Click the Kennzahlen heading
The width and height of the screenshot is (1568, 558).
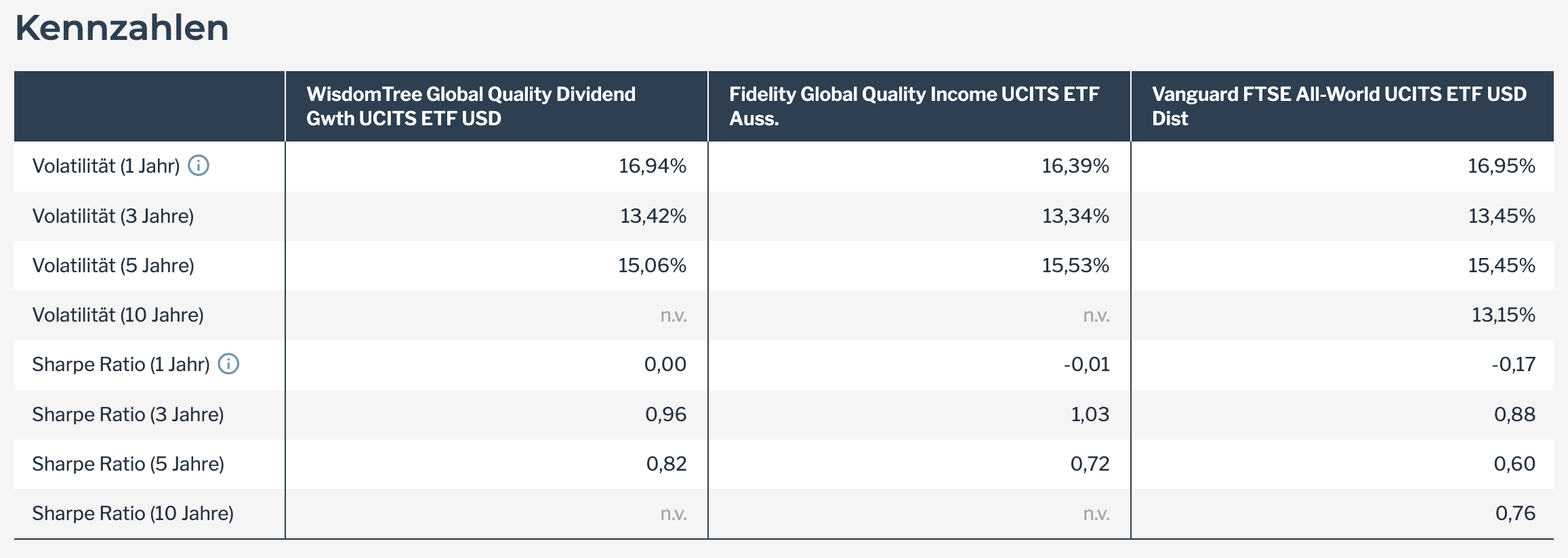122,28
